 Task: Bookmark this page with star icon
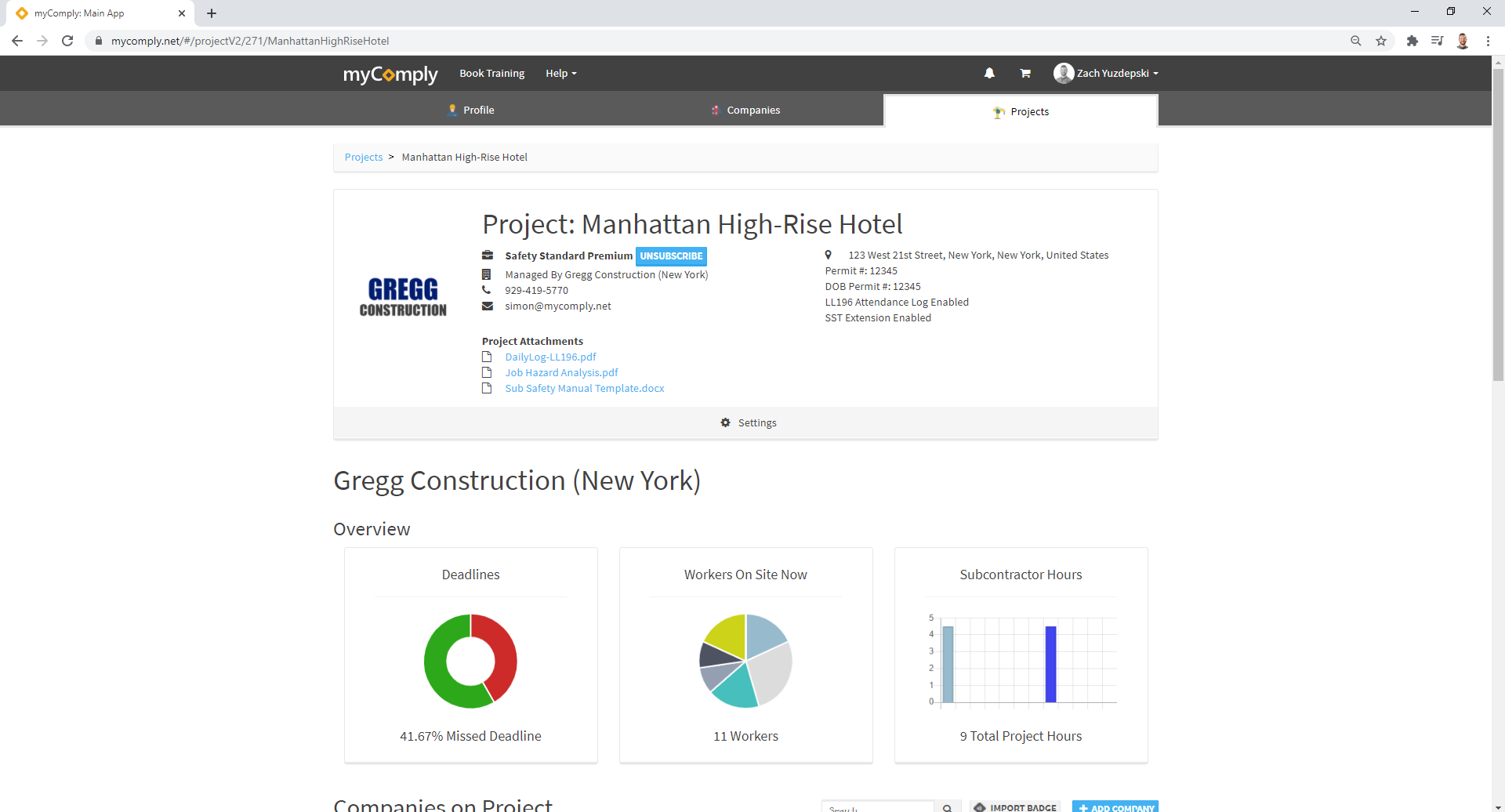1381,41
